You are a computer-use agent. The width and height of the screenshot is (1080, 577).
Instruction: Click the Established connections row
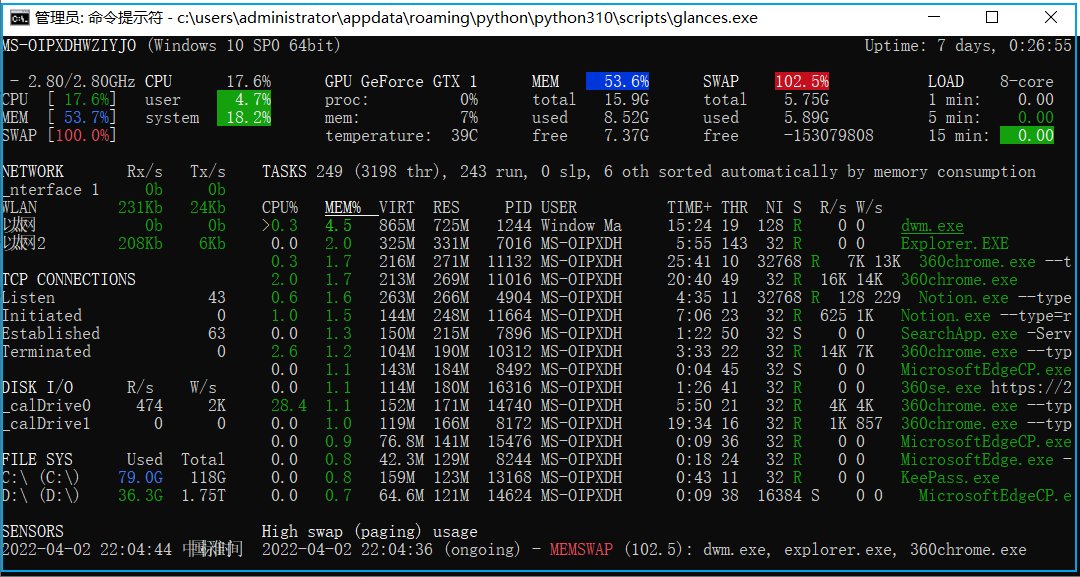point(114,333)
